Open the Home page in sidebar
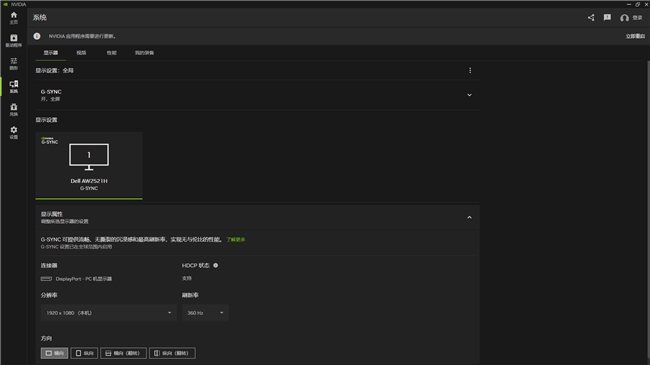This screenshot has width=650, height=365. point(14,17)
